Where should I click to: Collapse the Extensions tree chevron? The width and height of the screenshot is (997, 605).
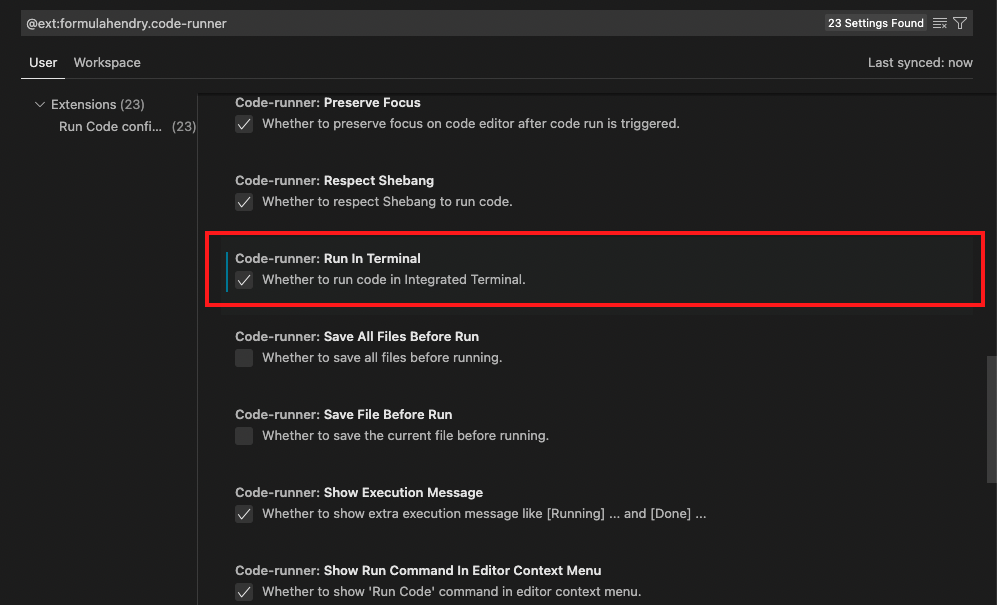click(x=39, y=104)
